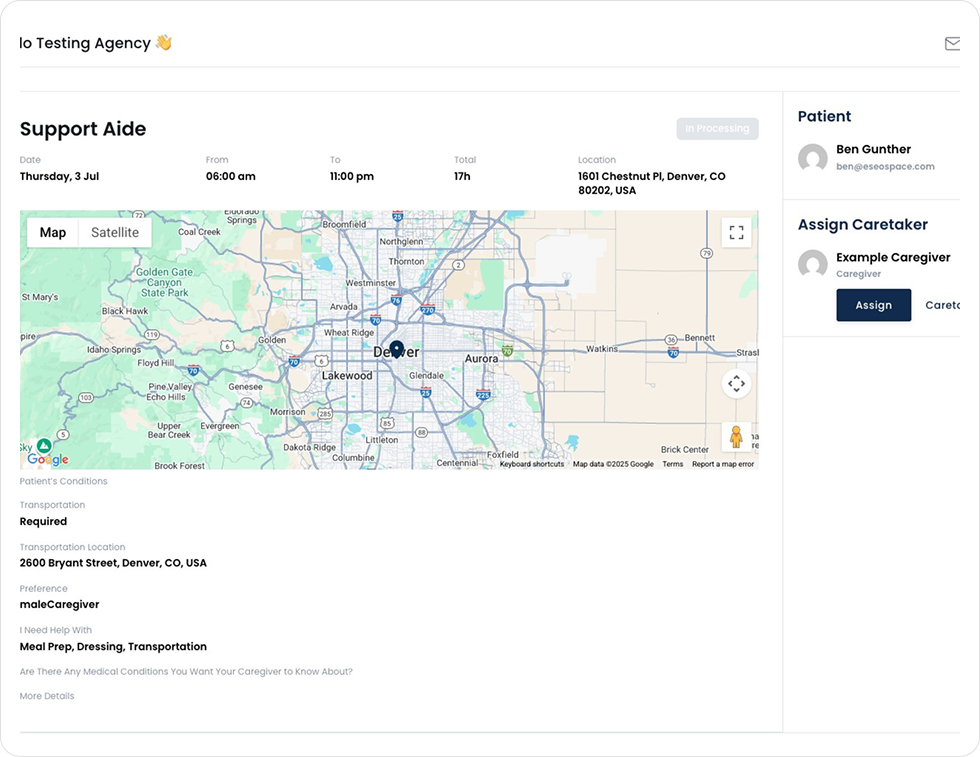Toggle fullscreen map view icon
This screenshot has height=757, width=980.
(x=736, y=233)
